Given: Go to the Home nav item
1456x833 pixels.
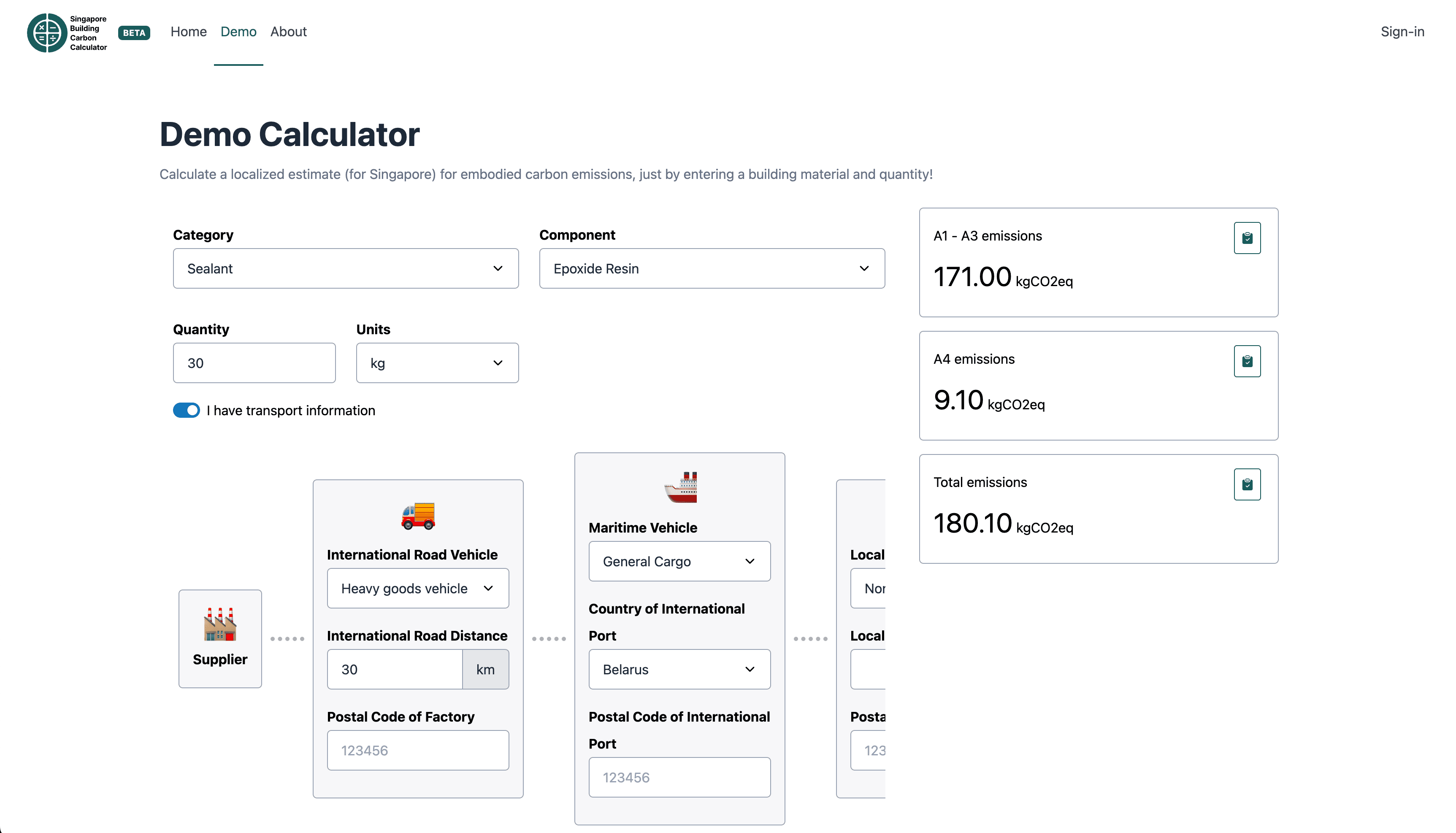Looking at the screenshot, I should [188, 32].
